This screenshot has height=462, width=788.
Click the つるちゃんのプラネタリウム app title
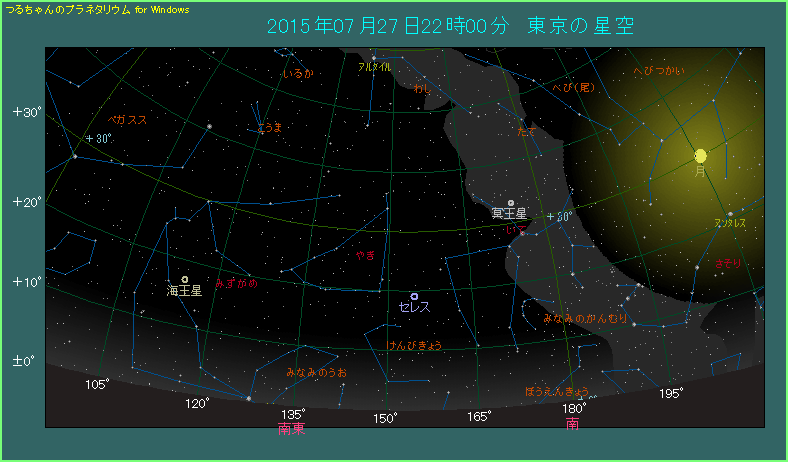(x=68, y=9)
